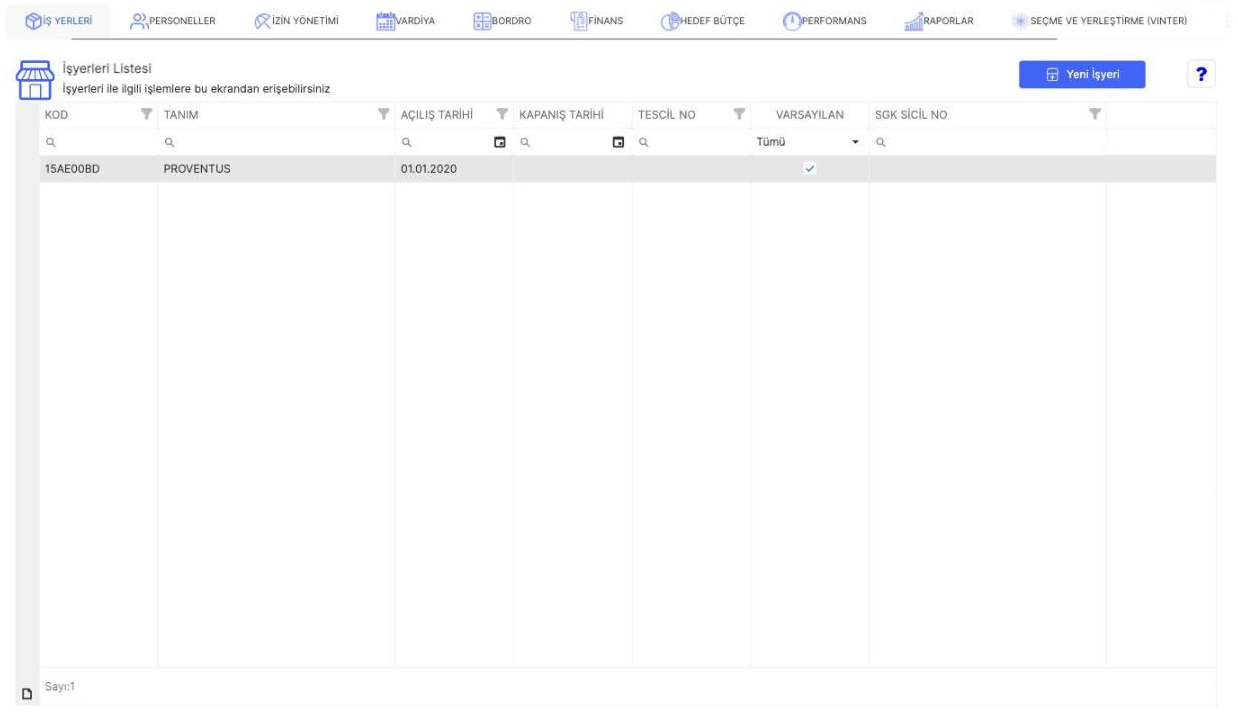Click the Yeni İşyeri button
This screenshot has height=716, width=1238.
point(1082,76)
